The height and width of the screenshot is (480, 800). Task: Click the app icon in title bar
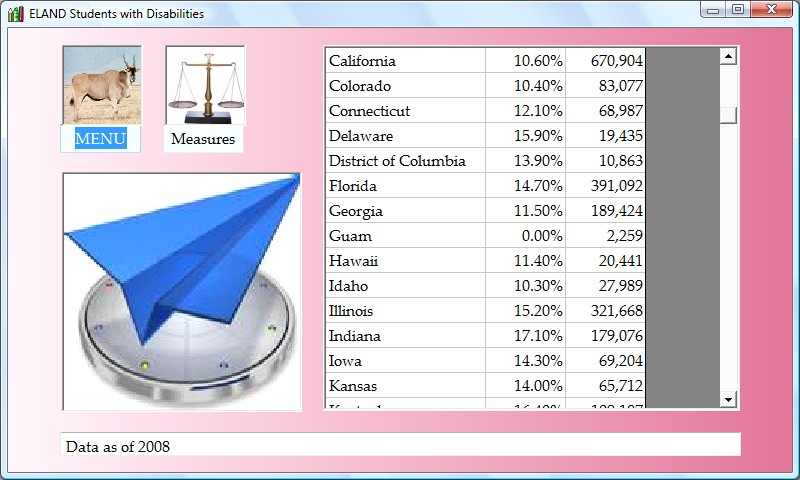tap(15, 14)
